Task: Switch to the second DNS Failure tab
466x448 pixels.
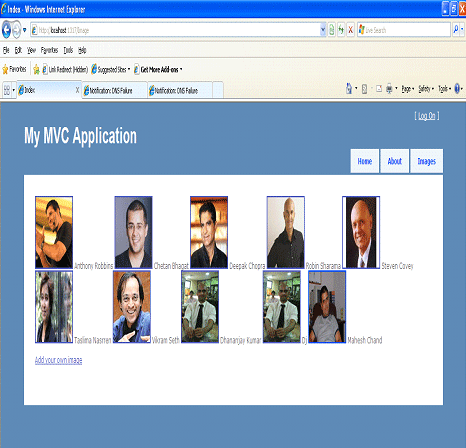Action: [x=179, y=90]
